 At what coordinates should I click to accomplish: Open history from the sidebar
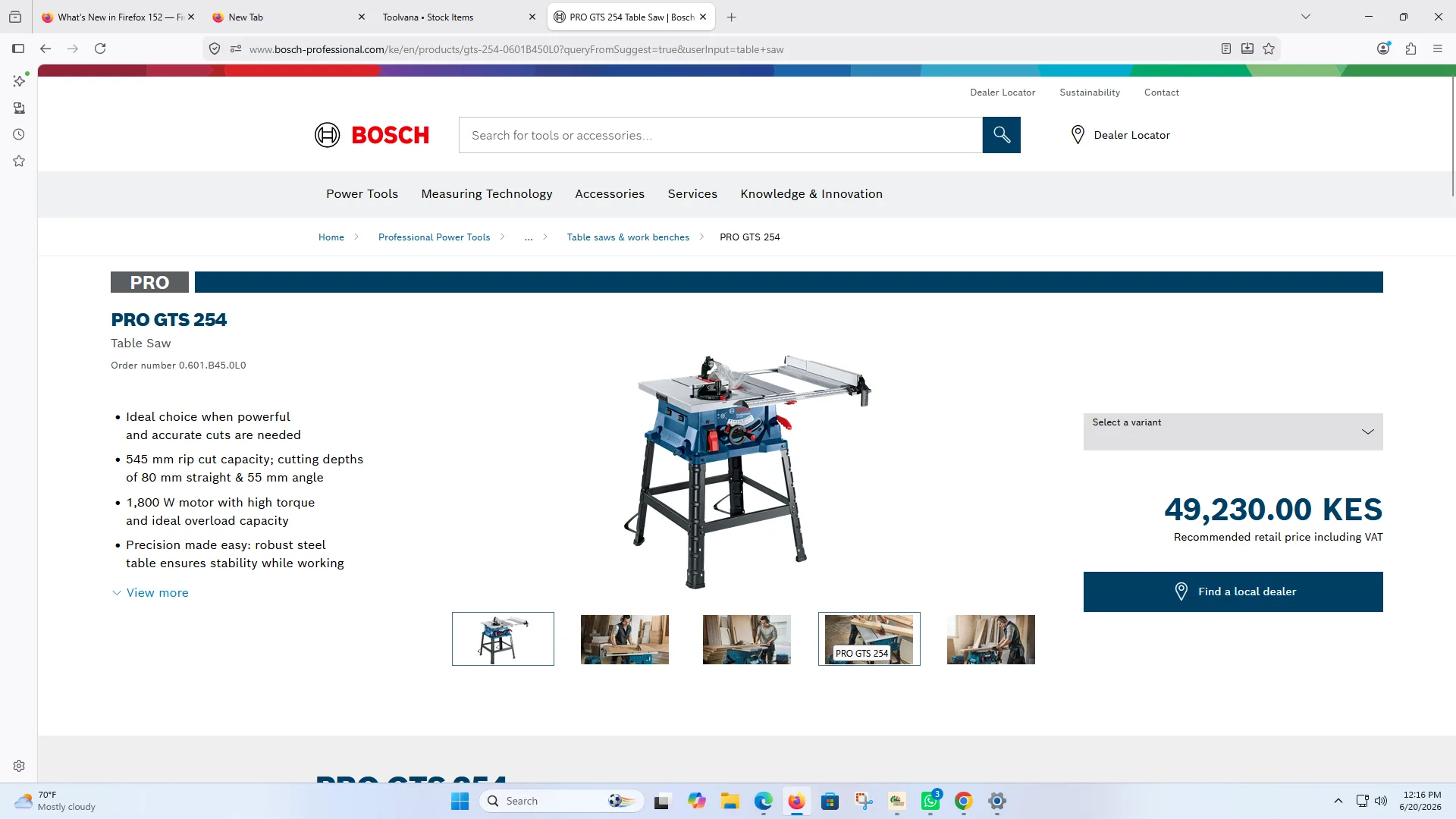pos(19,134)
